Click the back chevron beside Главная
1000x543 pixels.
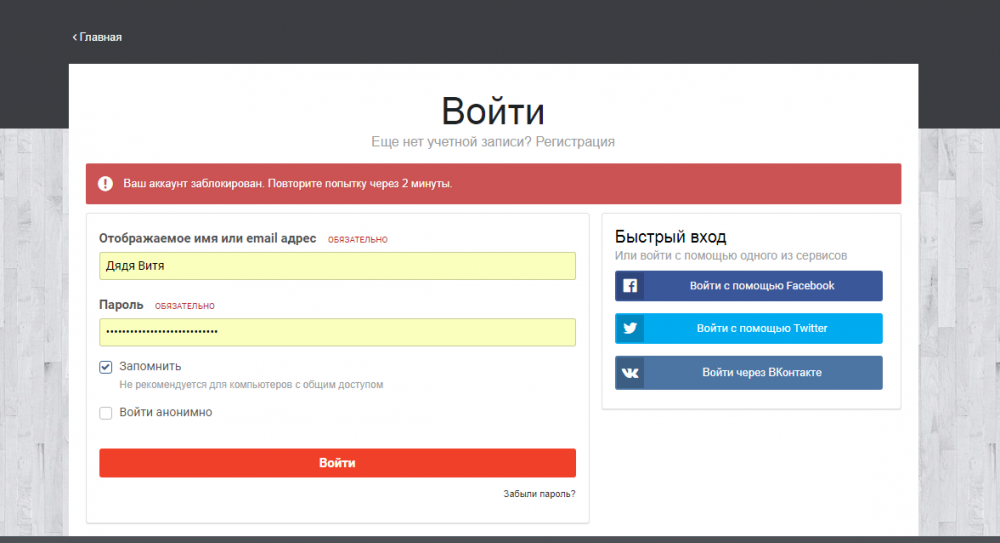(74, 37)
